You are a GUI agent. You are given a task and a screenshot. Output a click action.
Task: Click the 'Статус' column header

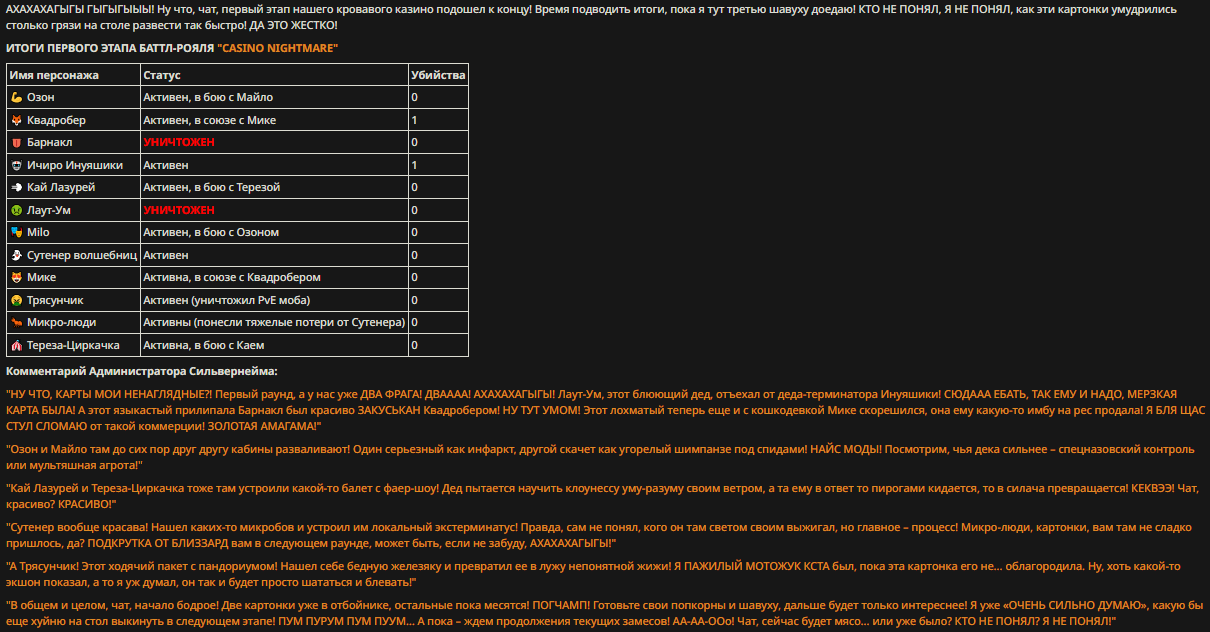pos(161,75)
